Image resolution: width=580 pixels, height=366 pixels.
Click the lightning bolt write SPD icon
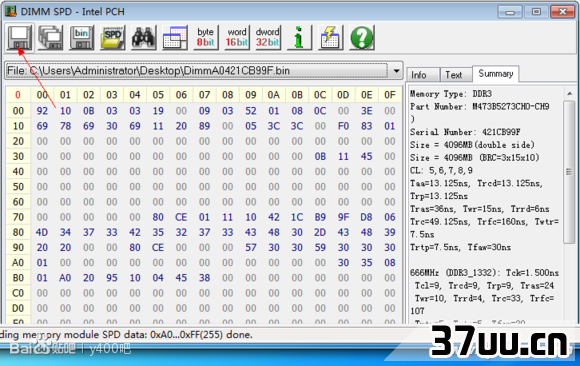tap(330, 38)
